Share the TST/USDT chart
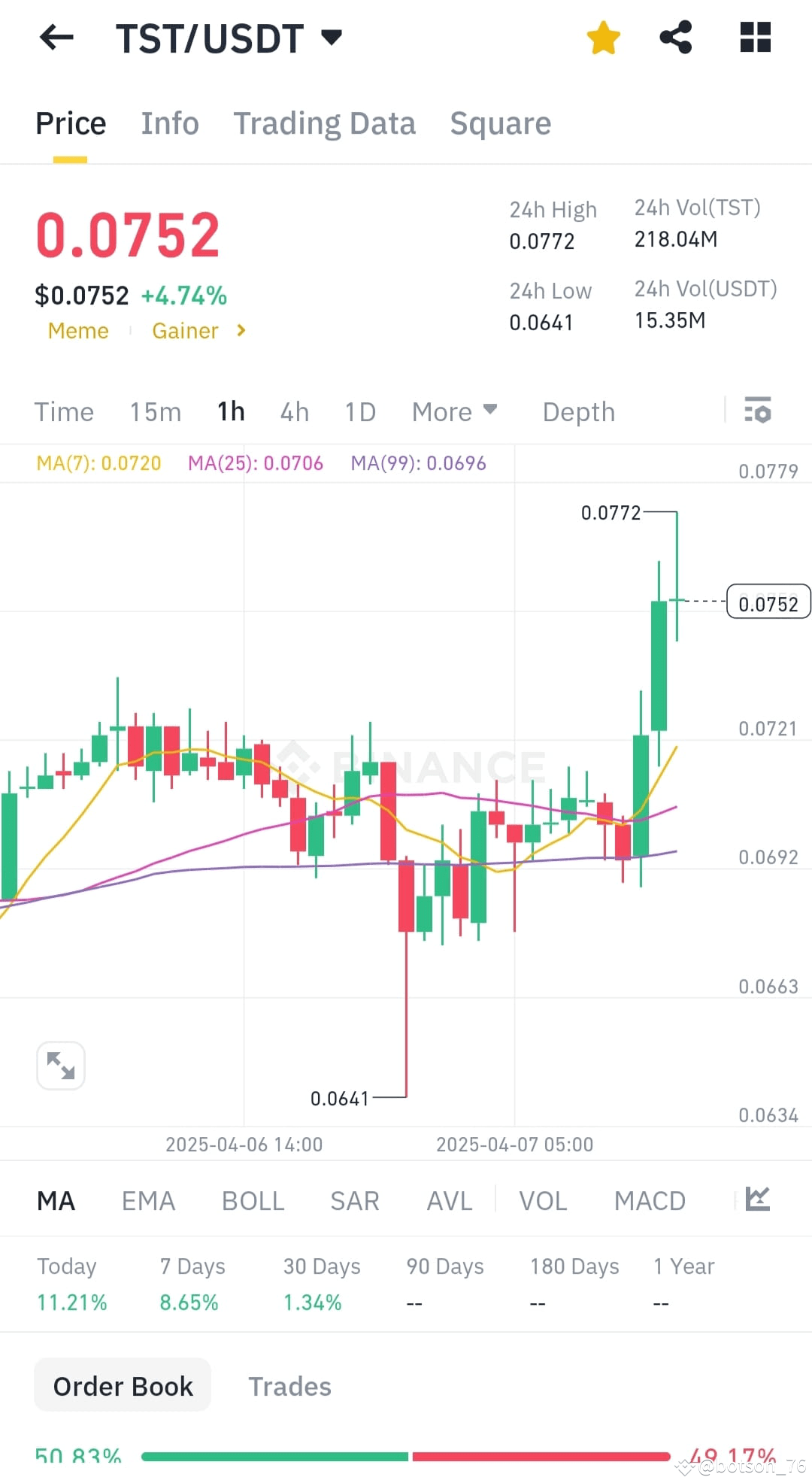This screenshot has height=1483, width=812. pos(676,36)
